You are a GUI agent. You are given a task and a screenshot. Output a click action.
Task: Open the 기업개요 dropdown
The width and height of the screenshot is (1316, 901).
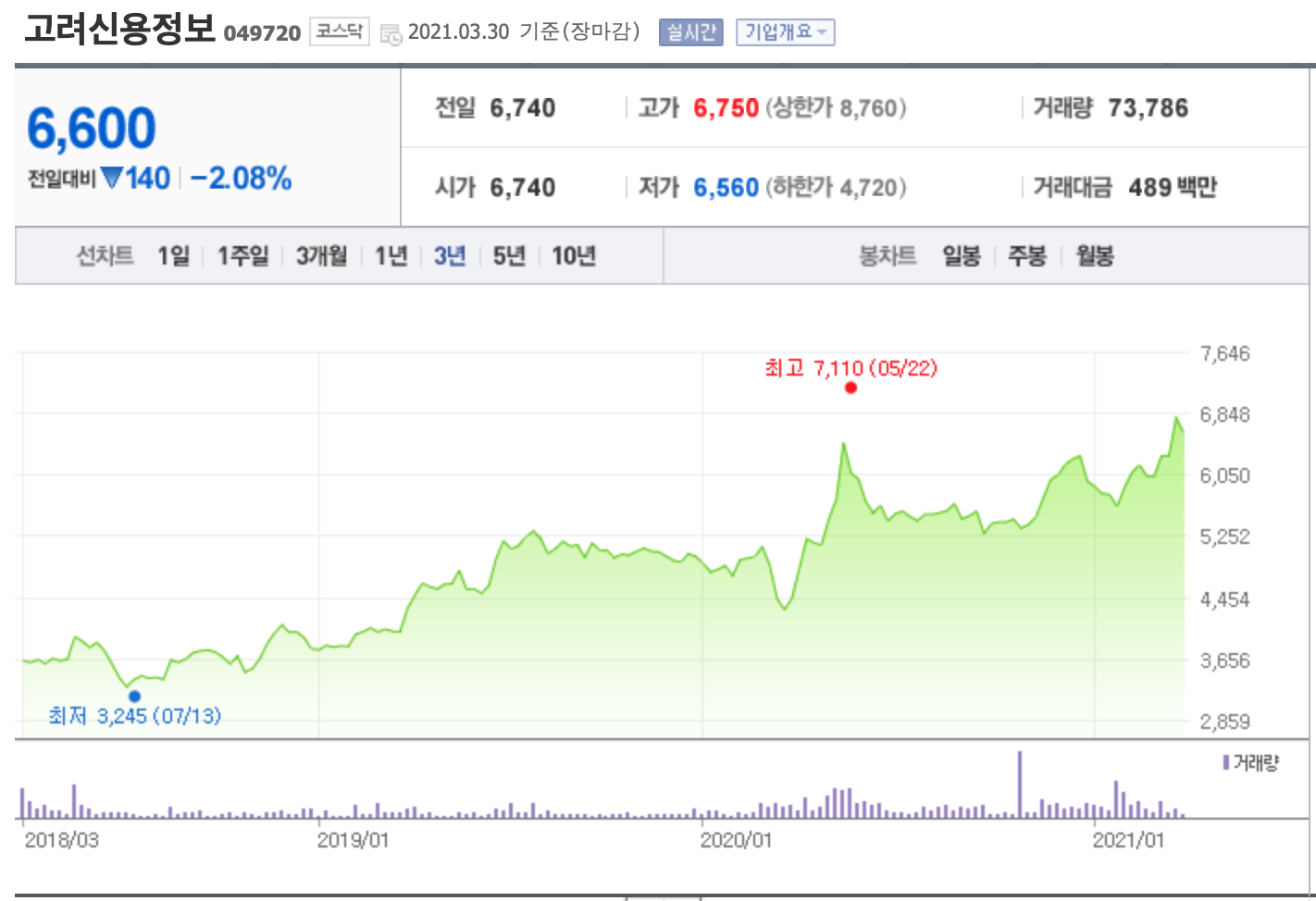coord(785,32)
